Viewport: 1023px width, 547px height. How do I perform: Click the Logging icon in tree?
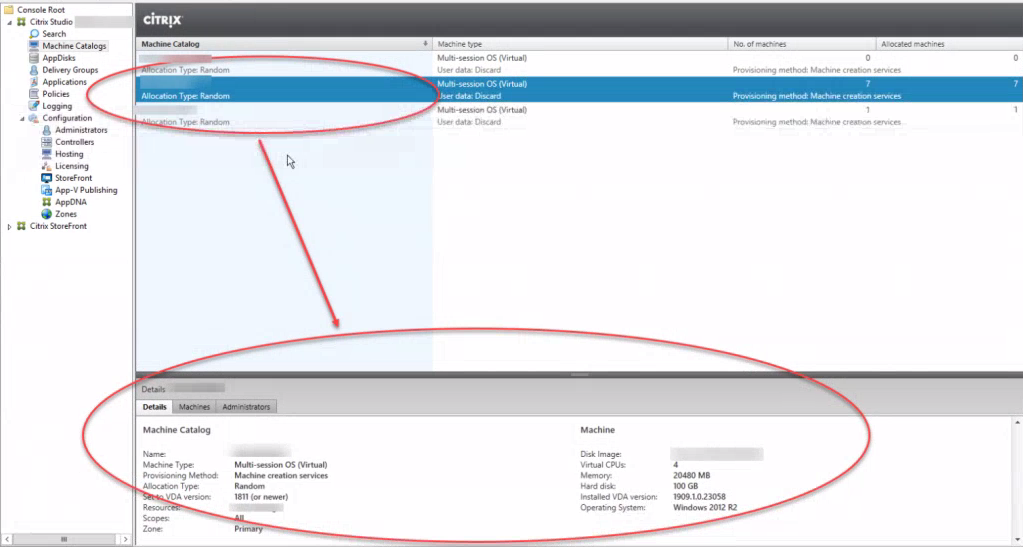pyautogui.click(x=35, y=106)
